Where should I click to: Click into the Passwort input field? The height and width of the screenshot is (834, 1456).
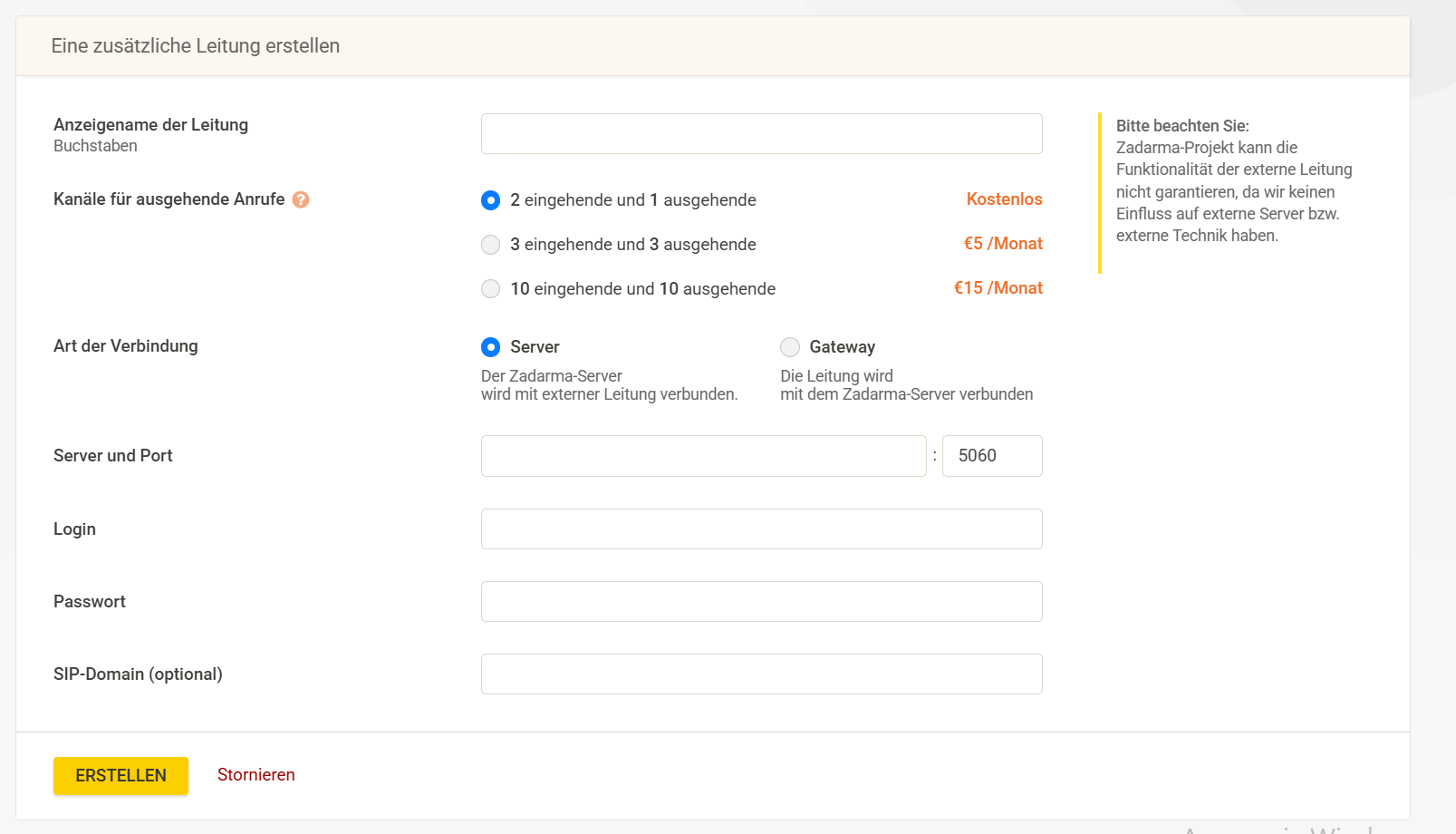761,602
